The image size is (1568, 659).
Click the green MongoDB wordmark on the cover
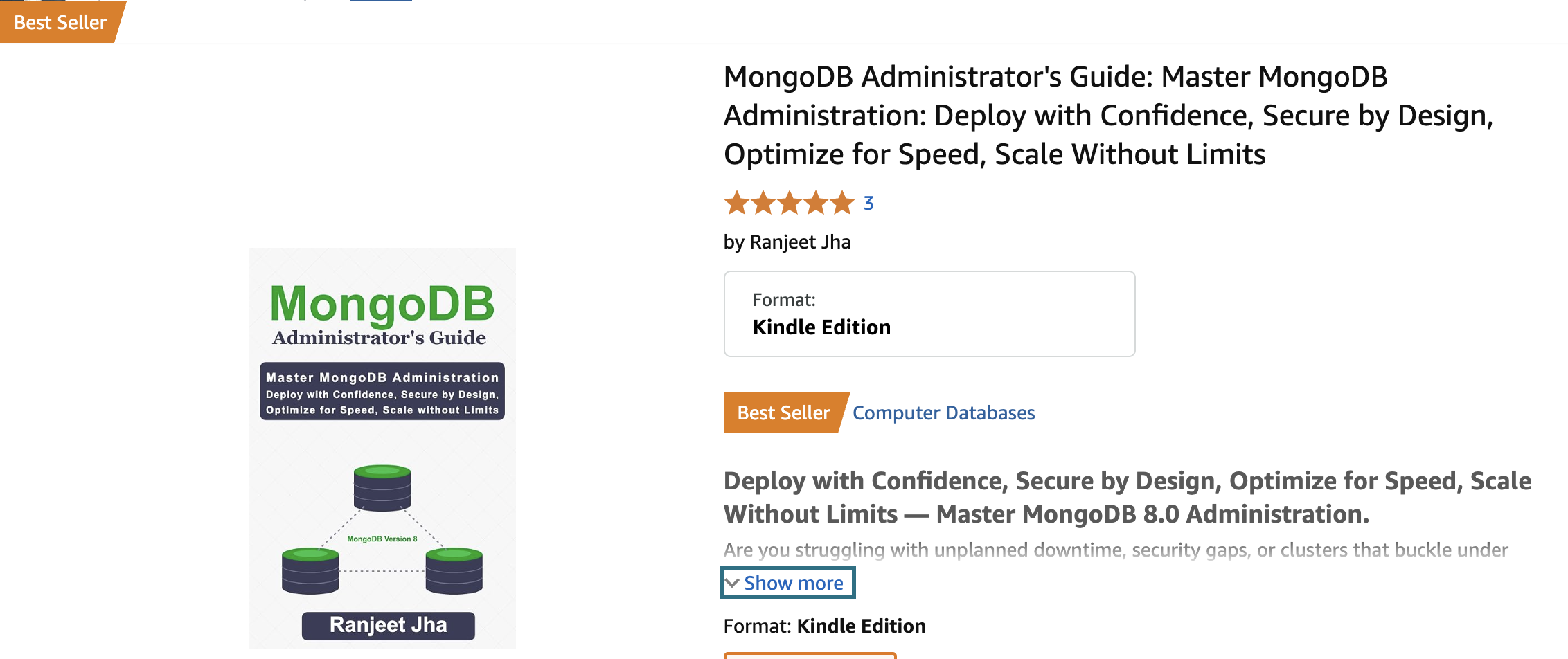(382, 304)
